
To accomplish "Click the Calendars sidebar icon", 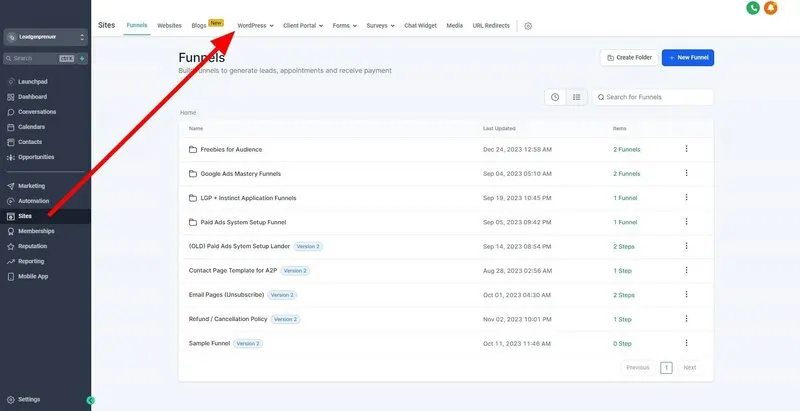I will 11,127.
